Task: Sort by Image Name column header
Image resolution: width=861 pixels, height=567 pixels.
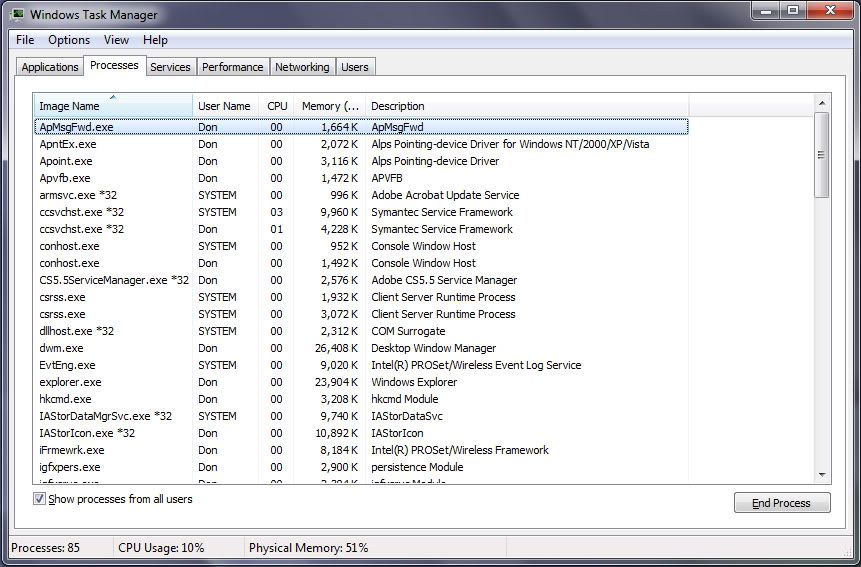Action: tap(113, 106)
